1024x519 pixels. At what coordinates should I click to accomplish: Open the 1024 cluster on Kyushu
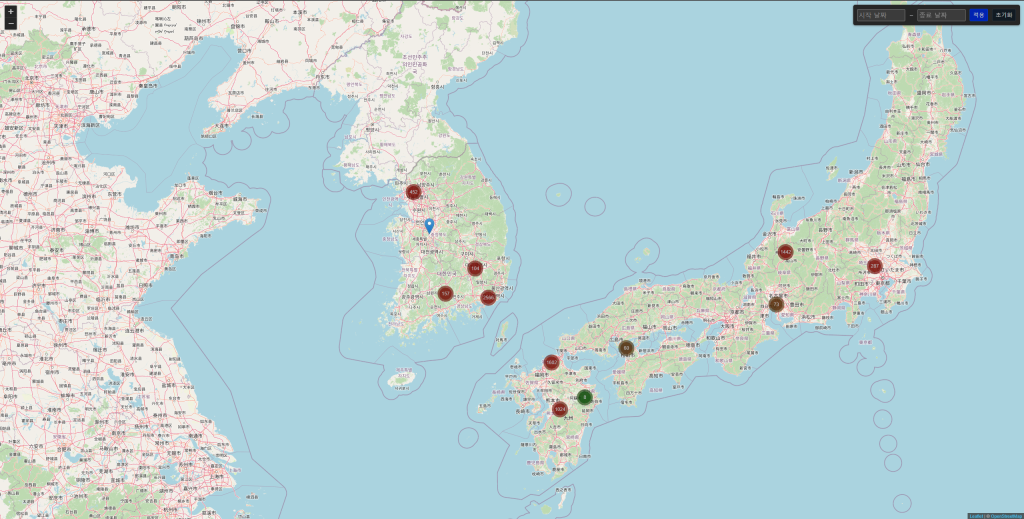point(560,409)
